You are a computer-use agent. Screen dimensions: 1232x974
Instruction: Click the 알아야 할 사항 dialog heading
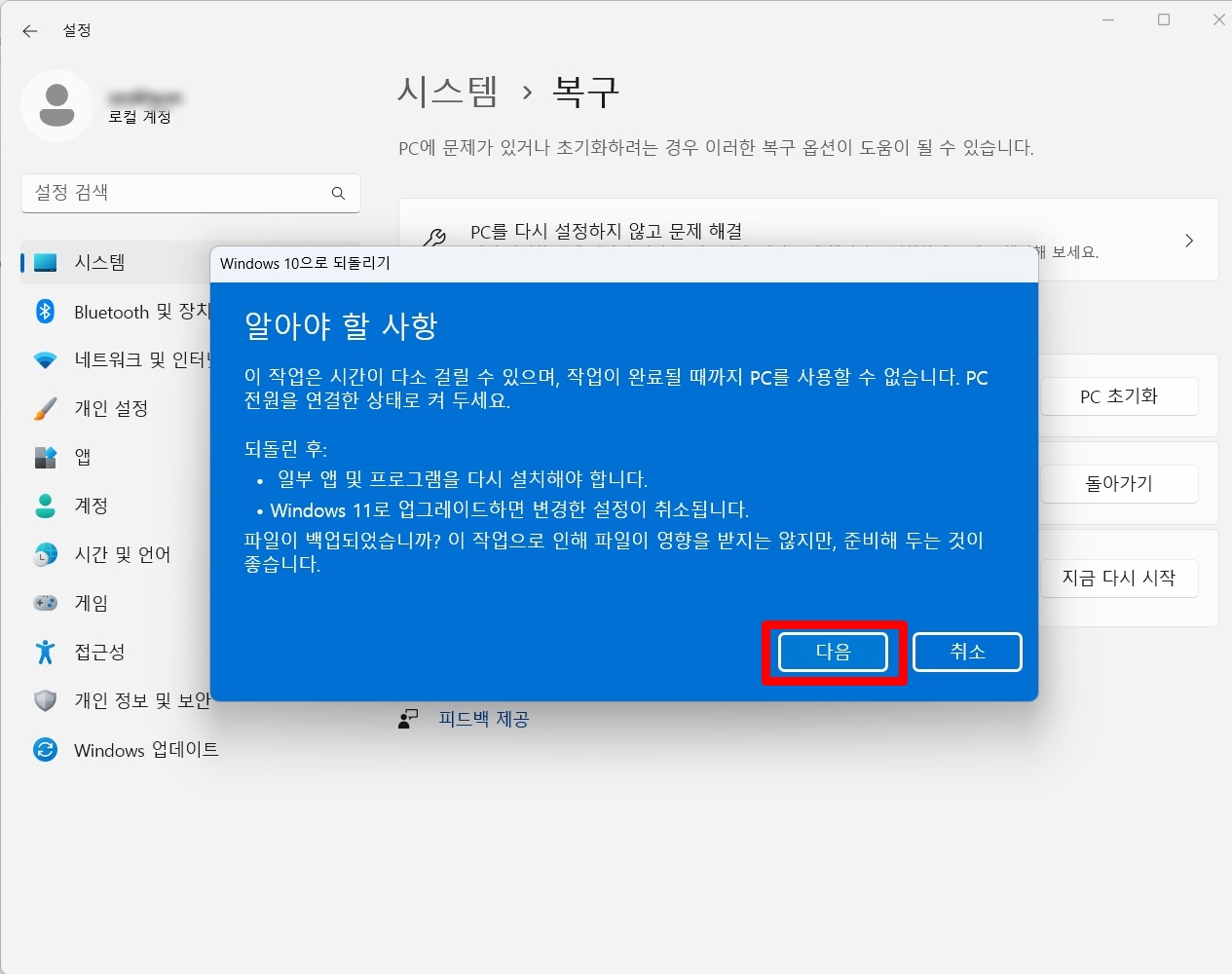pyautogui.click(x=341, y=325)
